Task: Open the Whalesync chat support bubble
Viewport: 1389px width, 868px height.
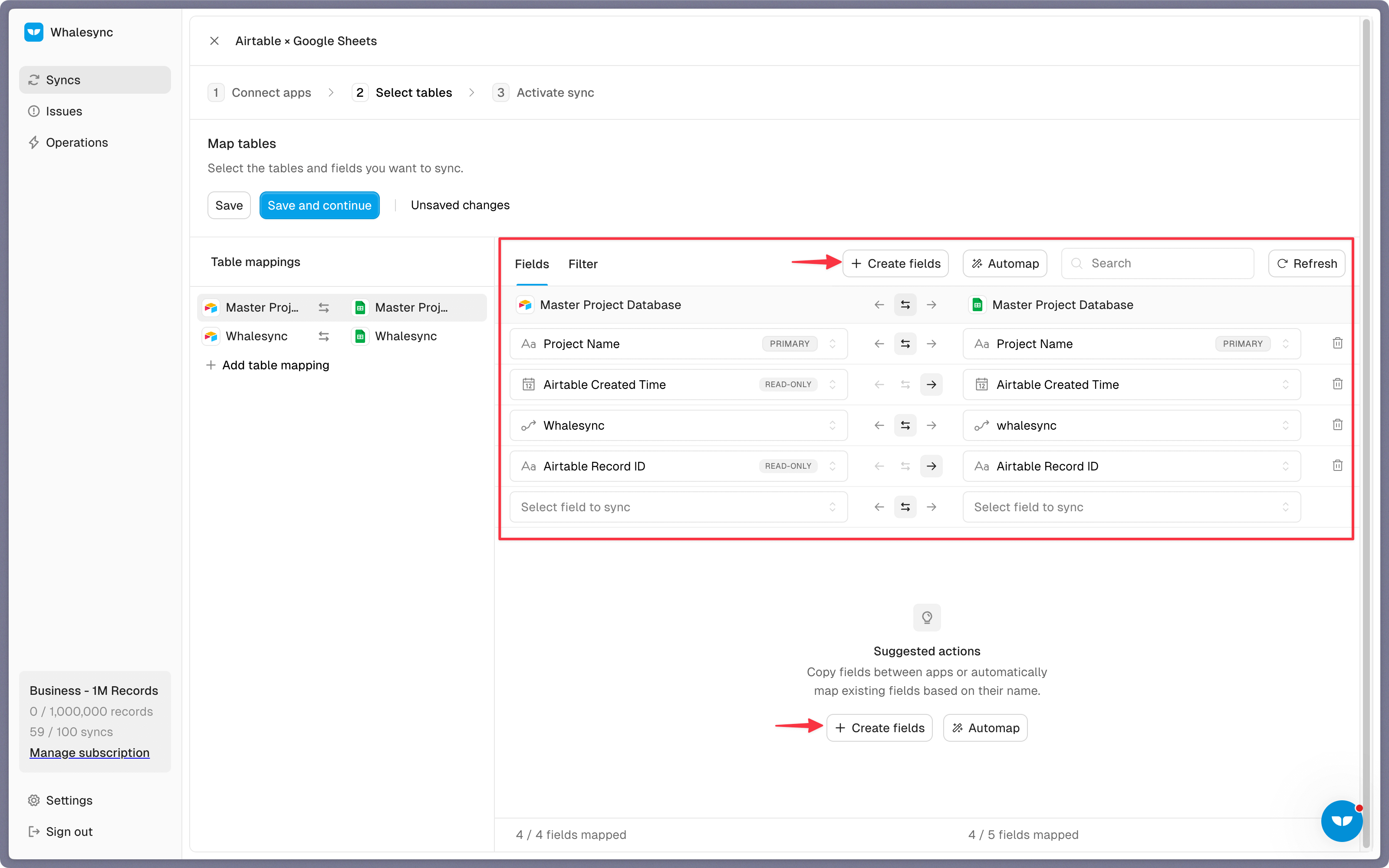Action: (1341, 820)
